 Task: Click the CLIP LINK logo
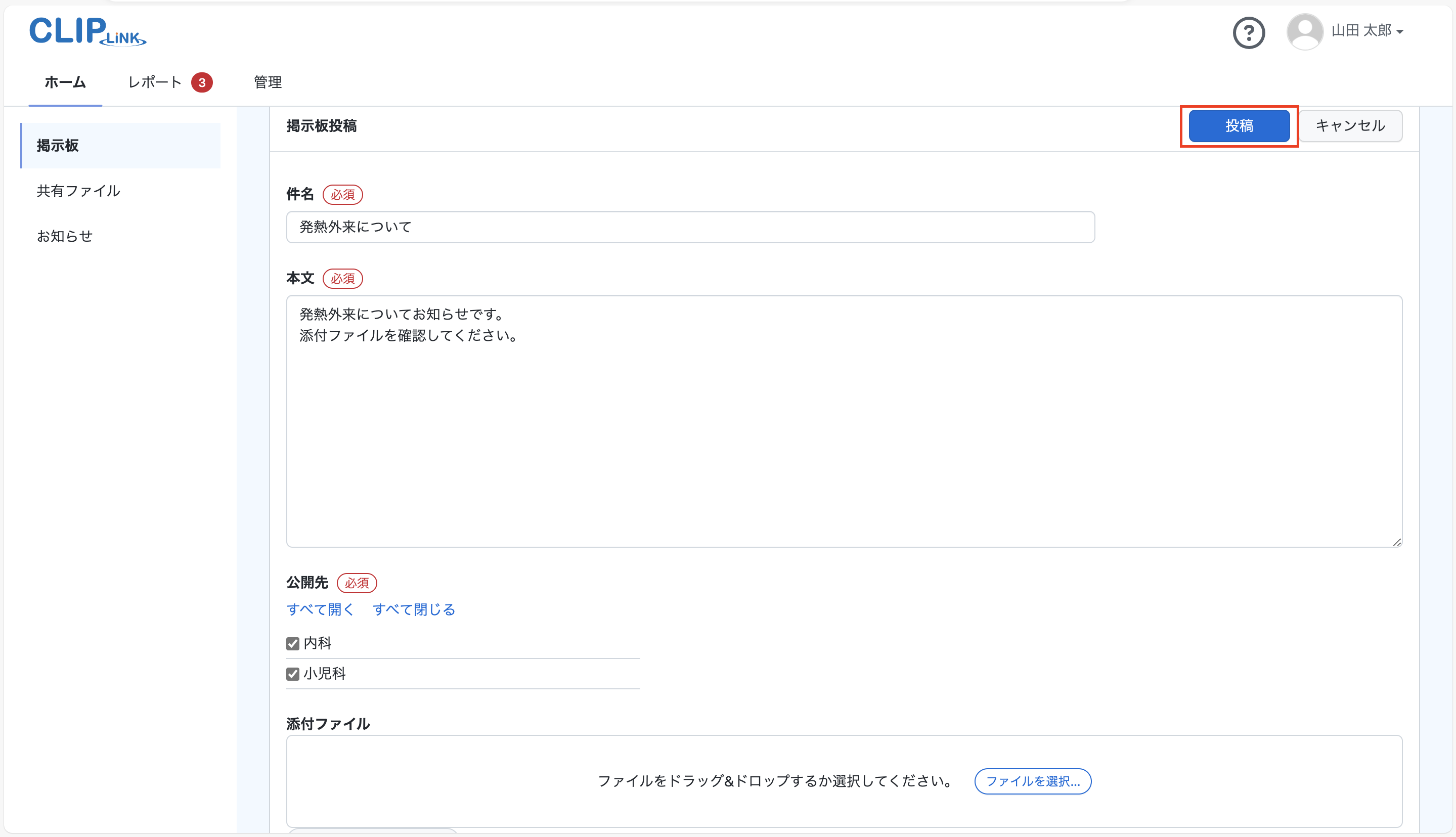(87, 32)
